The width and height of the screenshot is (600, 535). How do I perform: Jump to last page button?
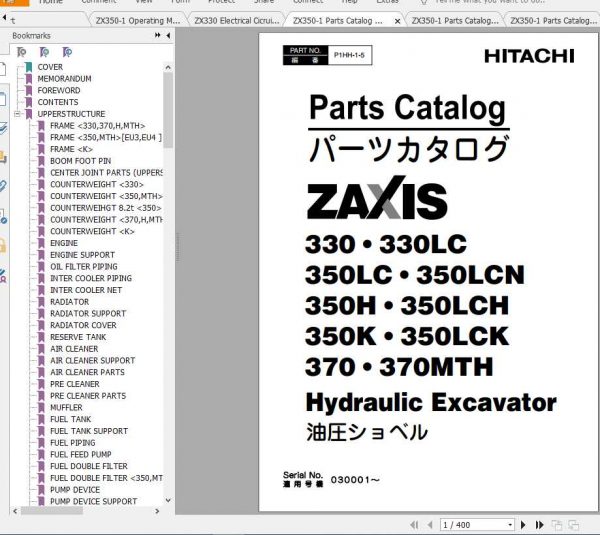540,525
